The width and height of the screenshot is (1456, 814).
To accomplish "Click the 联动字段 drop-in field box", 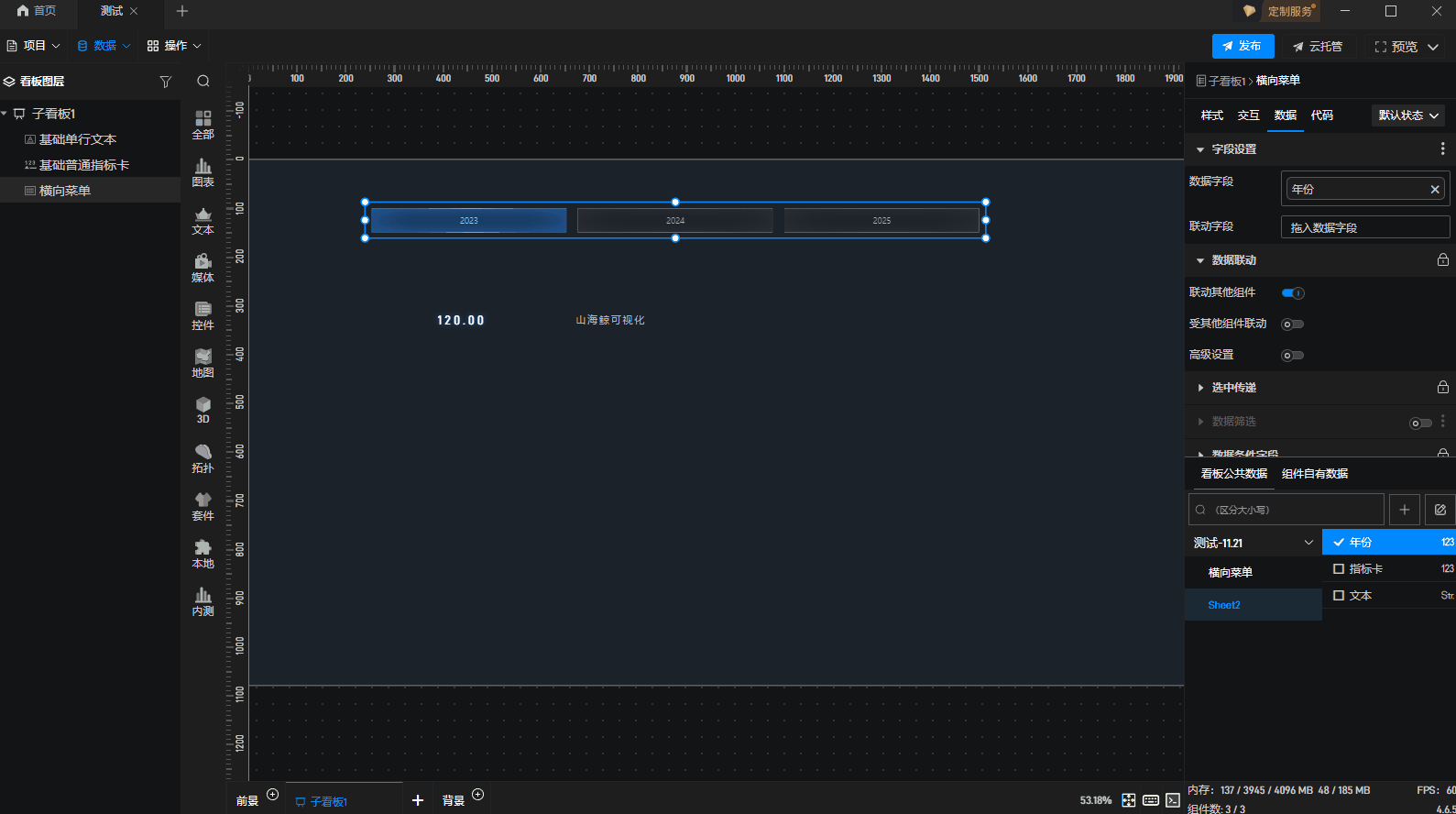I will 1364,227.
